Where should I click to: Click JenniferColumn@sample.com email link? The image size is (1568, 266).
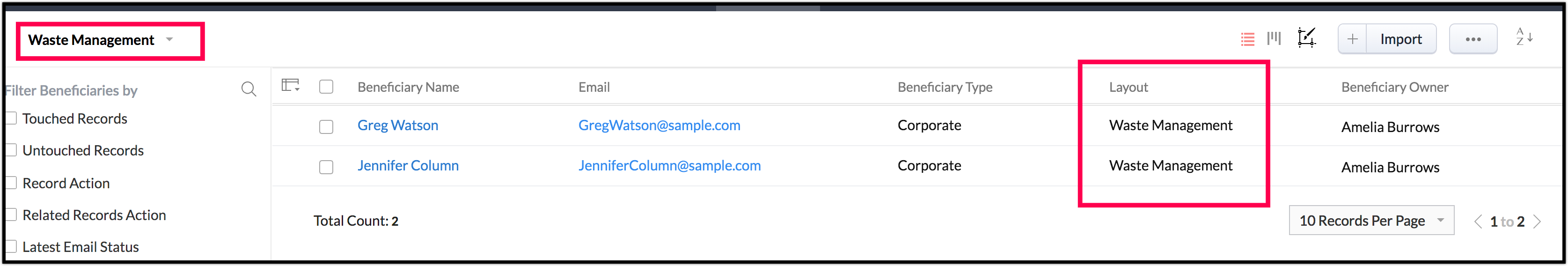point(669,166)
